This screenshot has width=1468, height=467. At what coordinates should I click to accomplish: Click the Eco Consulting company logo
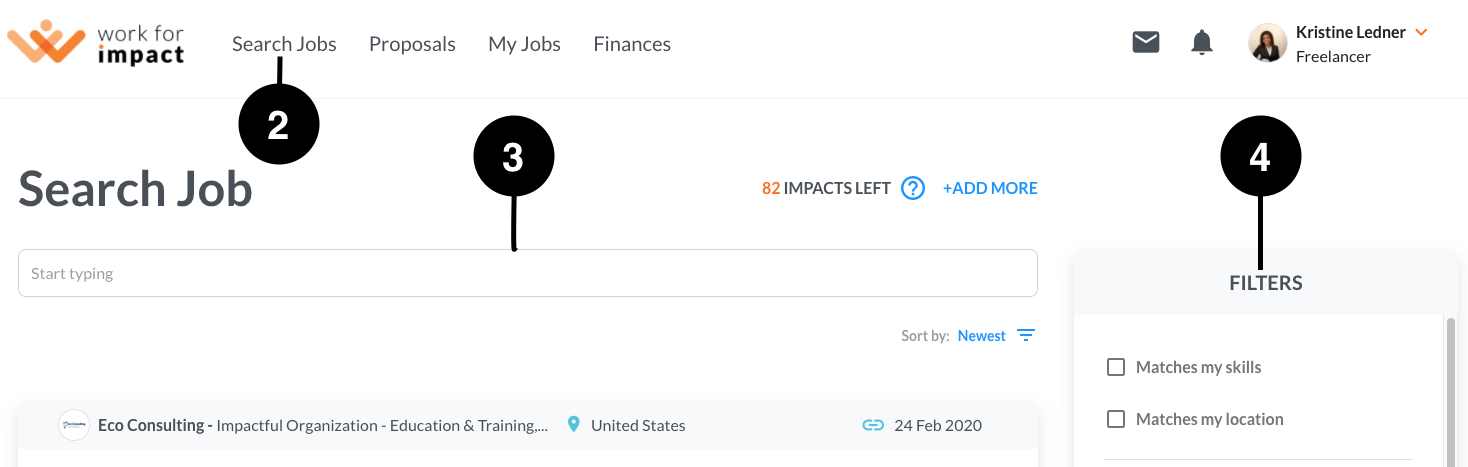click(x=73, y=425)
